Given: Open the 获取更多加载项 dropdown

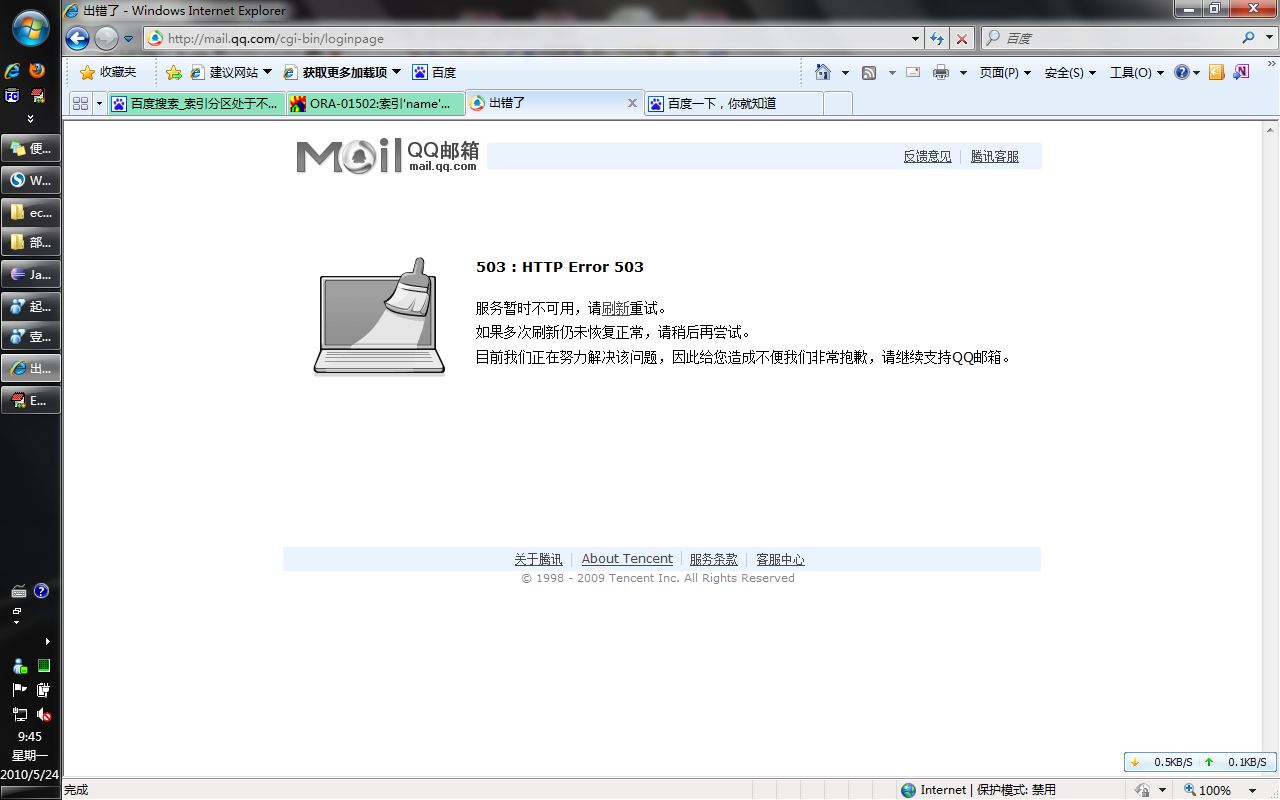Looking at the screenshot, I should coord(341,72).
